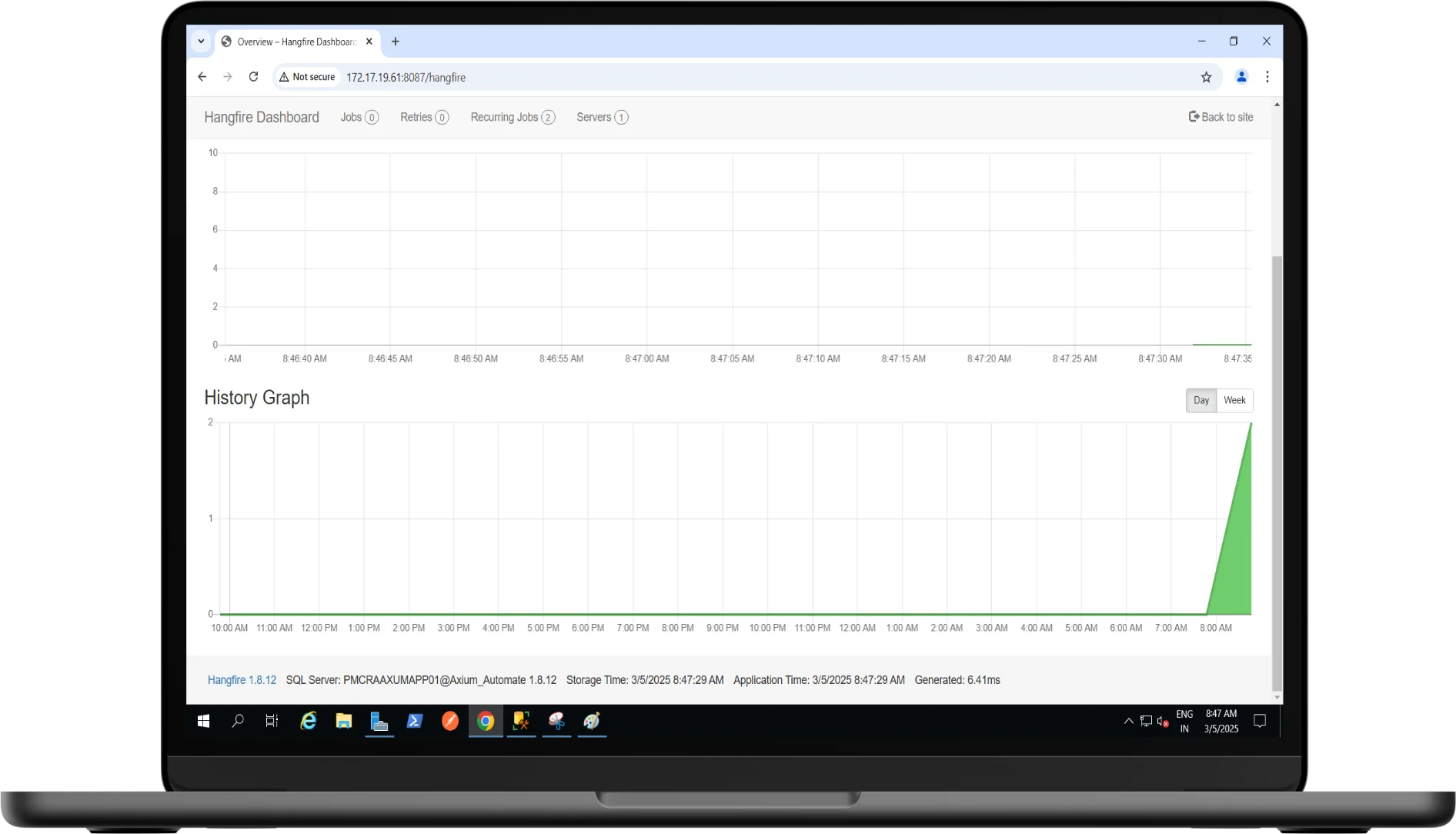Open the notification center icon
Screen dimensions: 1456x834
(x=1260, y=721)
